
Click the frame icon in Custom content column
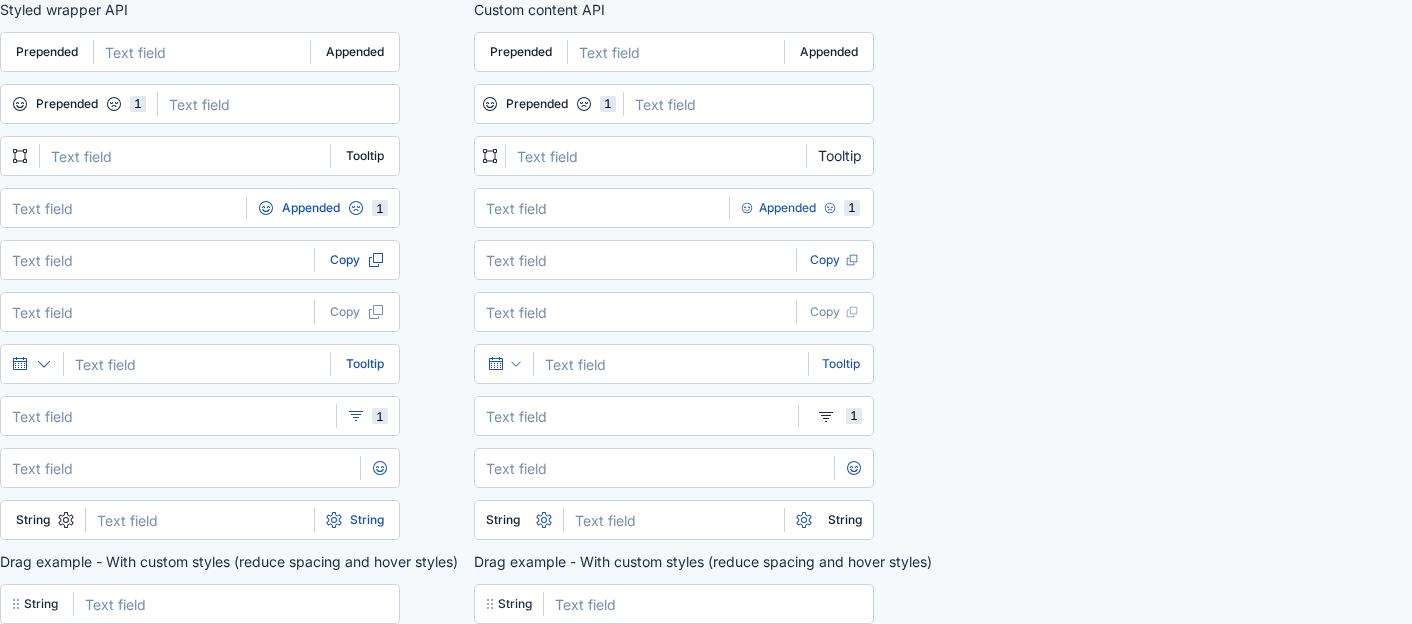(x=490, y=156)
